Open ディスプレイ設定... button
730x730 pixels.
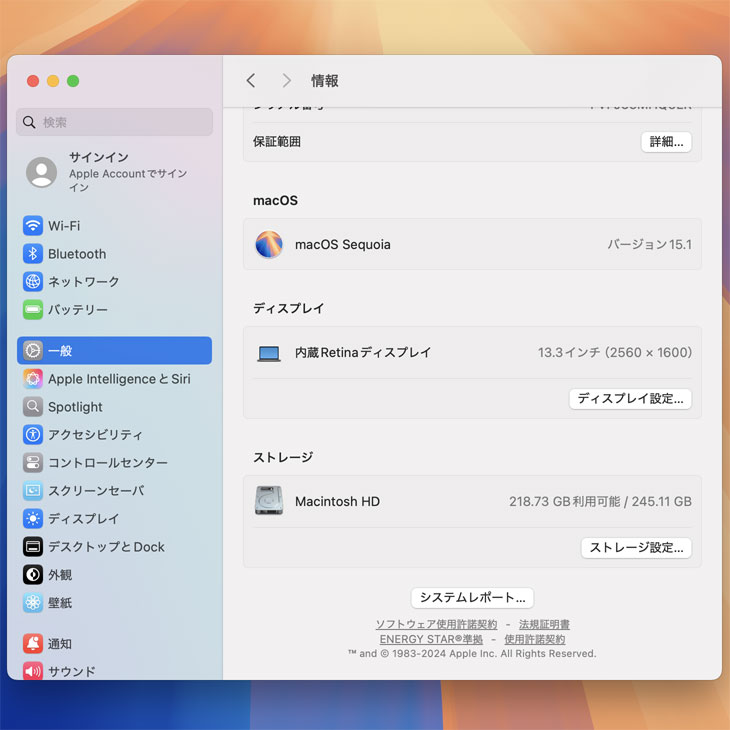630,399
